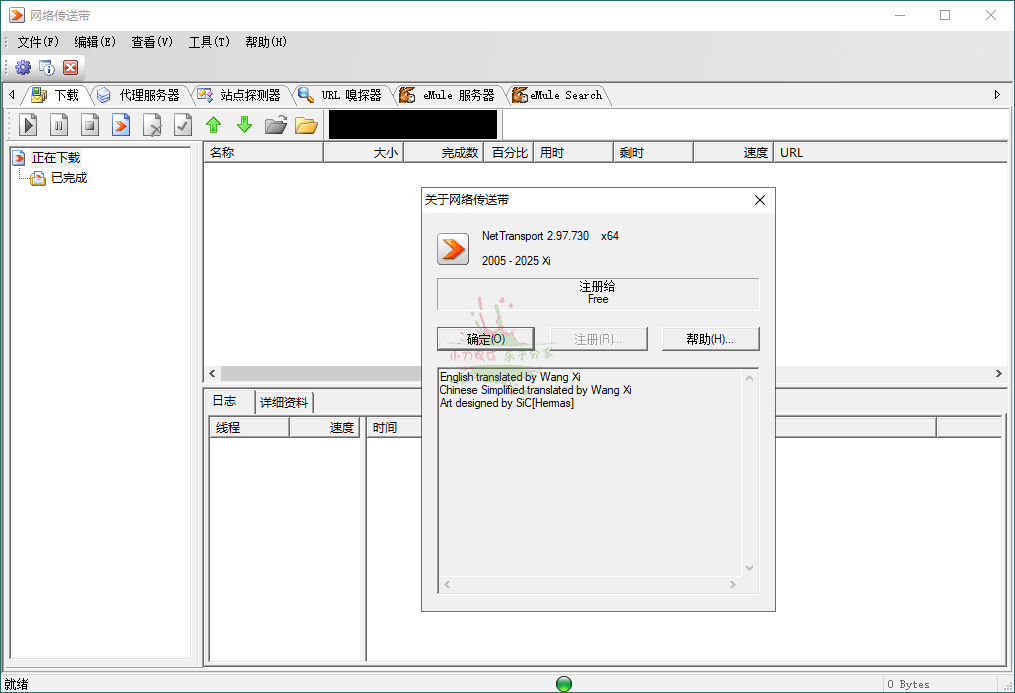Image resolution: width=1015 pixels, height=693 pixels.
Task: Select the 正在下载 tree node
Action: [x=55, y=158]
